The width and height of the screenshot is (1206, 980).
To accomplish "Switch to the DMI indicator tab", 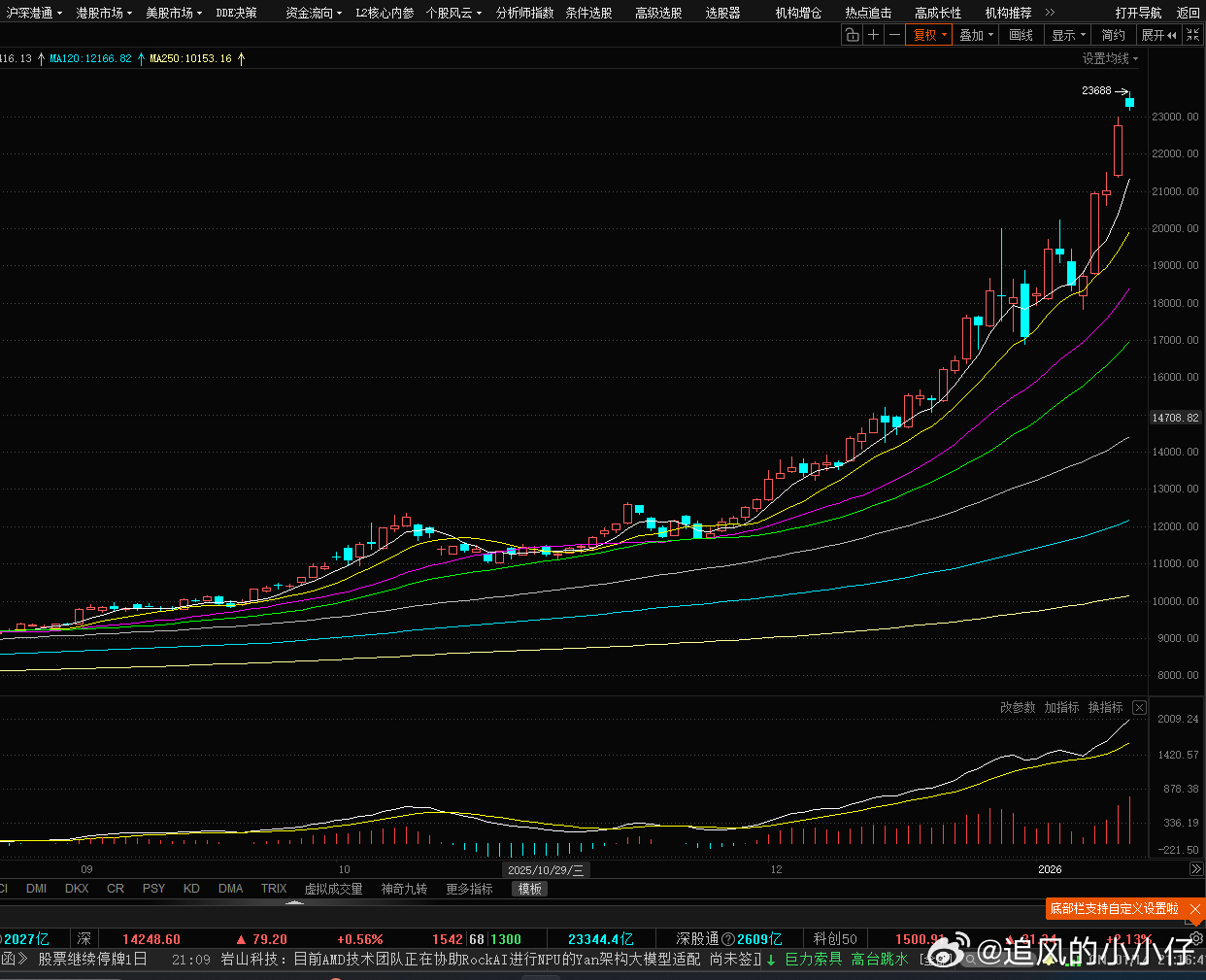I will [37, 889].
